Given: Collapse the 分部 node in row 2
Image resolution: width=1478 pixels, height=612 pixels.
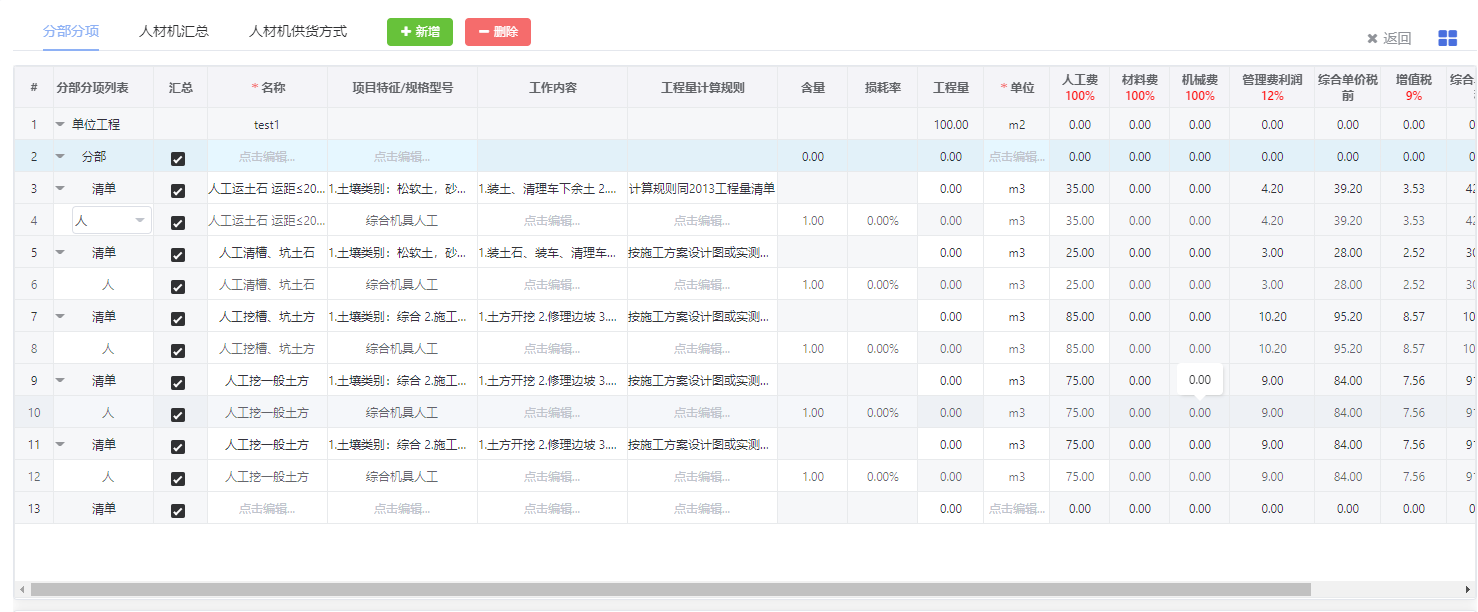Looking at the screenshot, I should click(x=60, y=157).
